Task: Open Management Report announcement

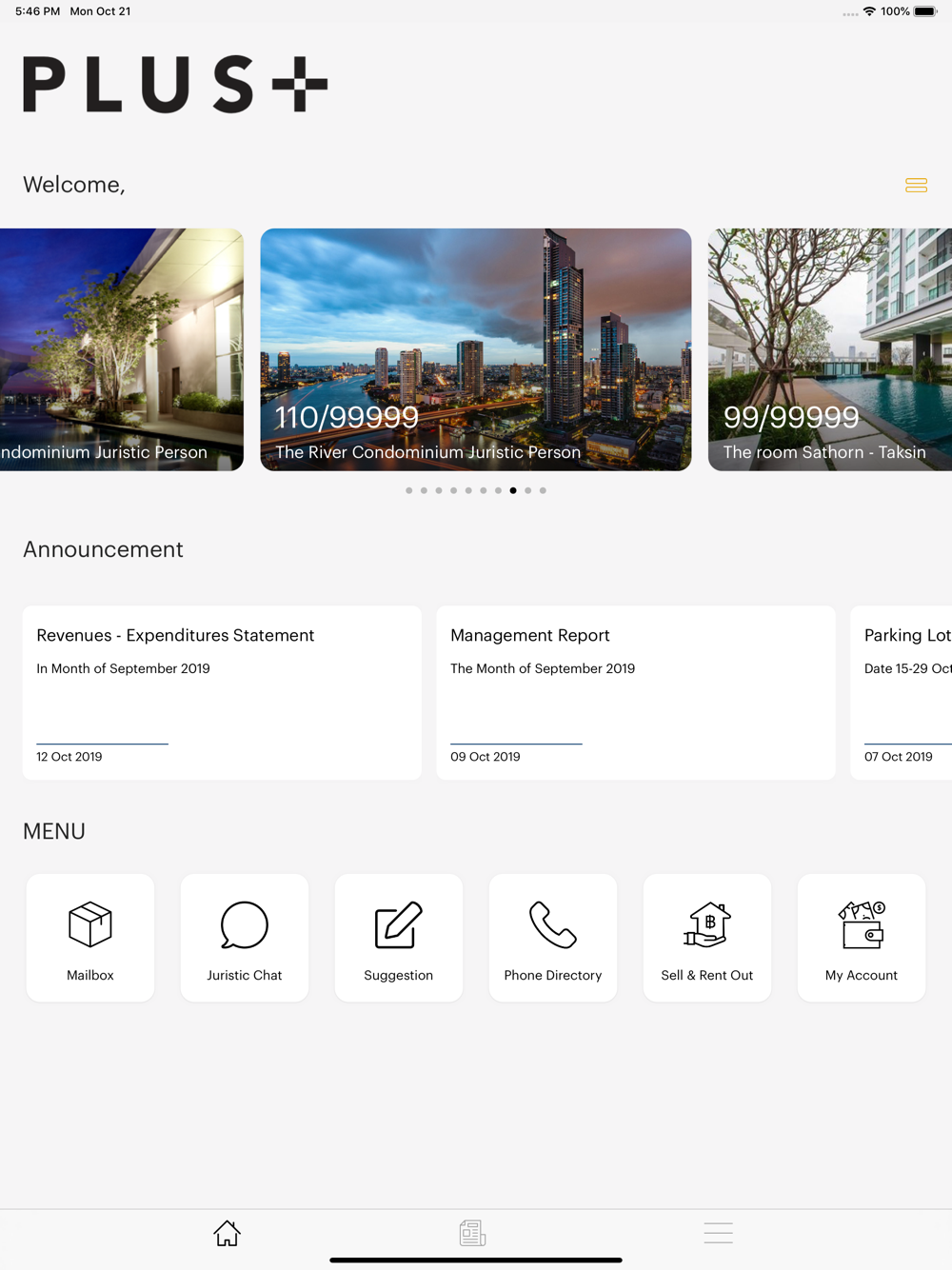Action: (636, 693)
